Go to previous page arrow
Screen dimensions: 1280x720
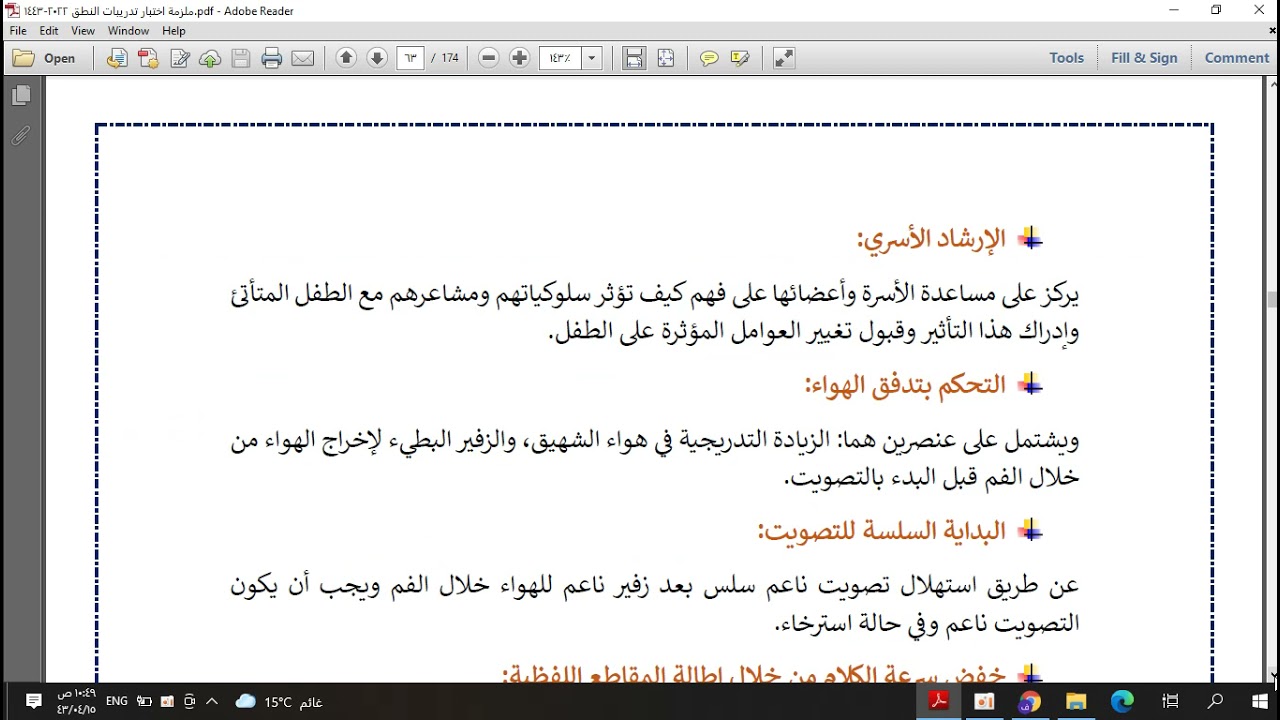pos(346,58)
